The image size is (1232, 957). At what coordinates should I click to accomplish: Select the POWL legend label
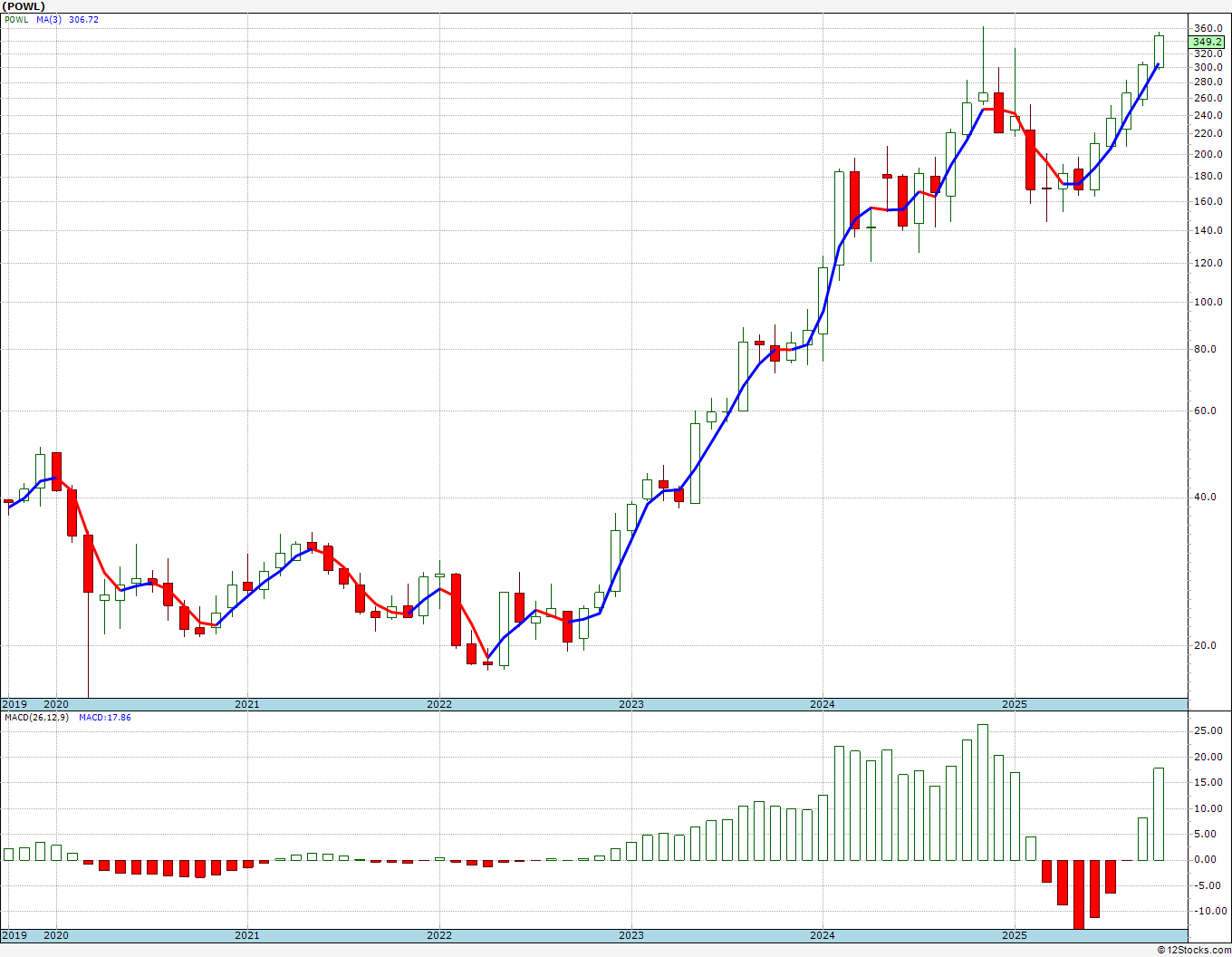pos(16,19)
